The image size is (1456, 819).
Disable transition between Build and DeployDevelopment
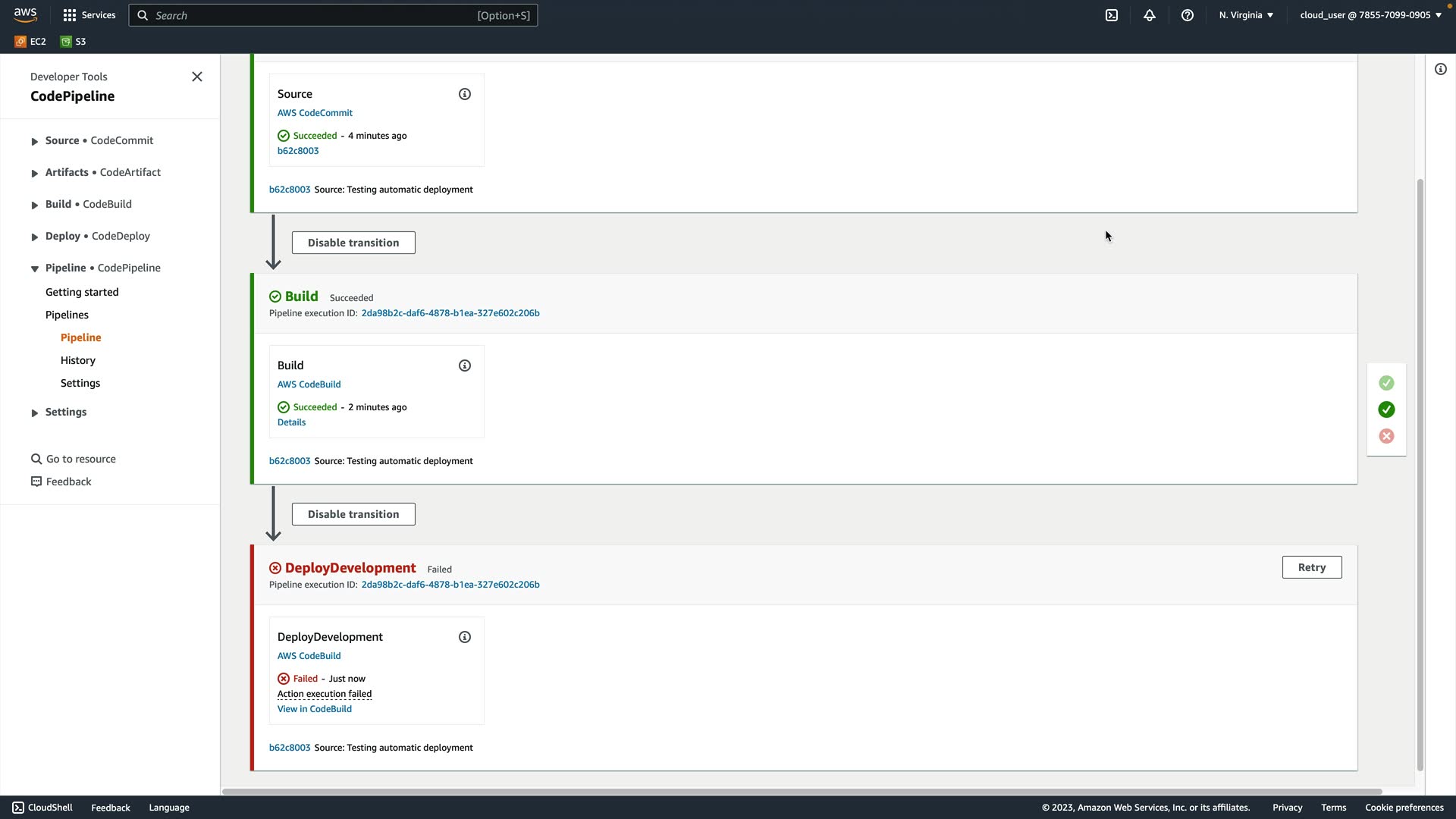pos(353,514)
